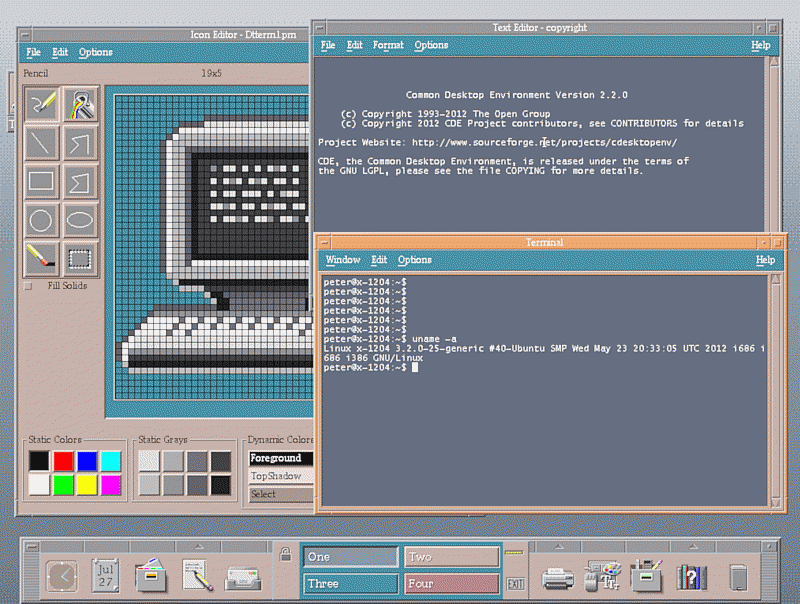Open the Options menu in Terminal

[415, 260]
